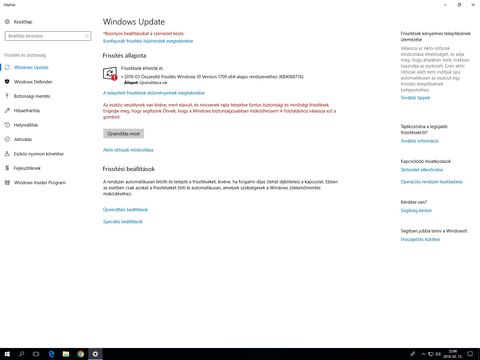480x360 pixels.
Task: Open network icon in system tray
Action: (x=431, y=354)
